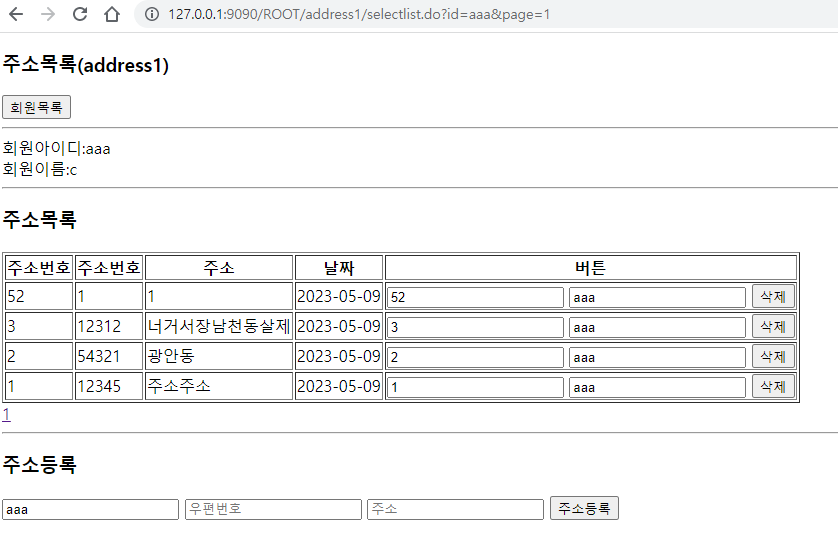Go back with the browser back arrow
838x560 pixels.
coord(16,14)
